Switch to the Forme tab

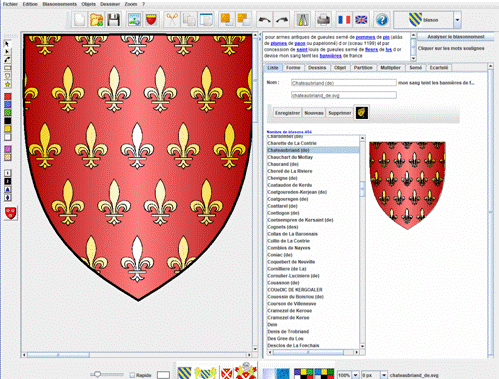(293, 68)
